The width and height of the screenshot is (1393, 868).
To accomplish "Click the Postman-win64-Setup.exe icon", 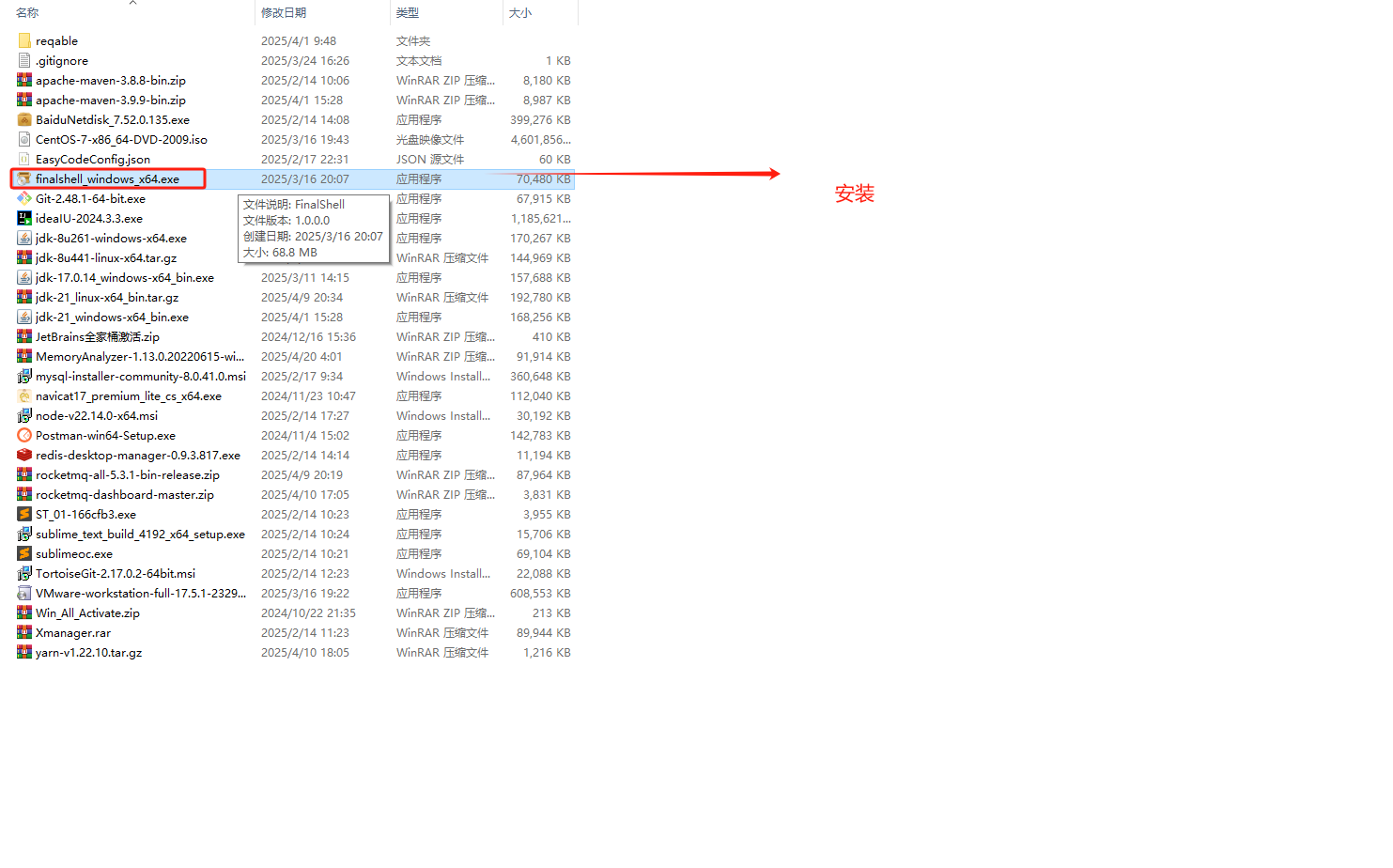I will coord(24,435).
